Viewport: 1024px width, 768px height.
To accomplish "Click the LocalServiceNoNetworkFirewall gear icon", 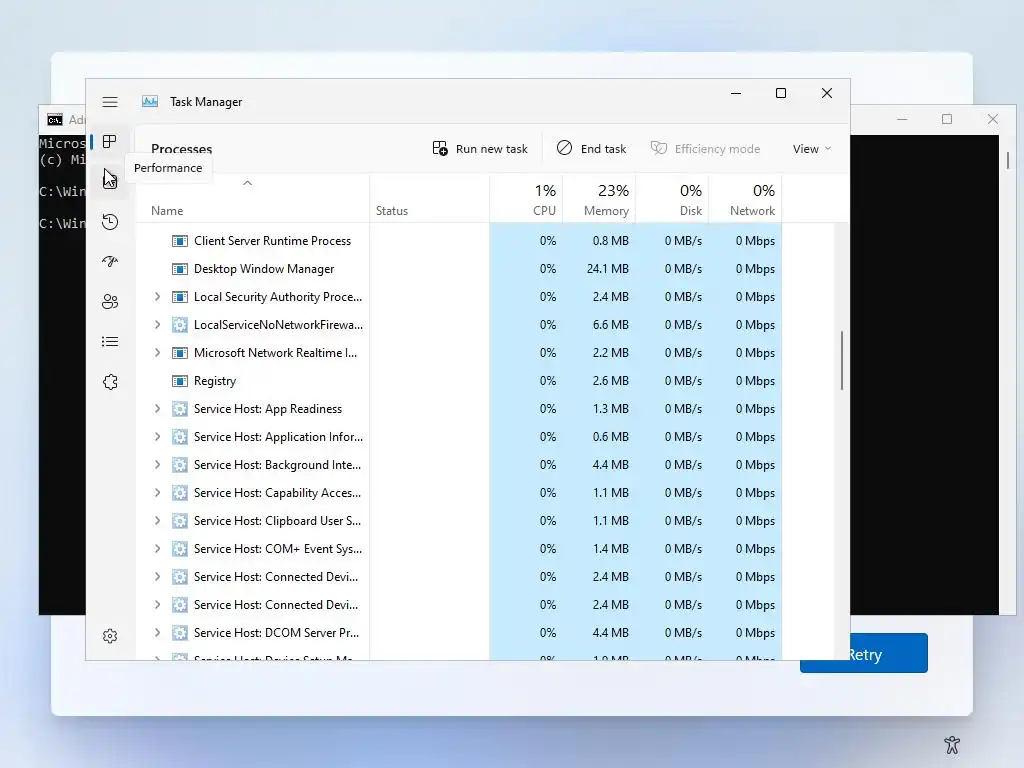I will pos(180,325).
